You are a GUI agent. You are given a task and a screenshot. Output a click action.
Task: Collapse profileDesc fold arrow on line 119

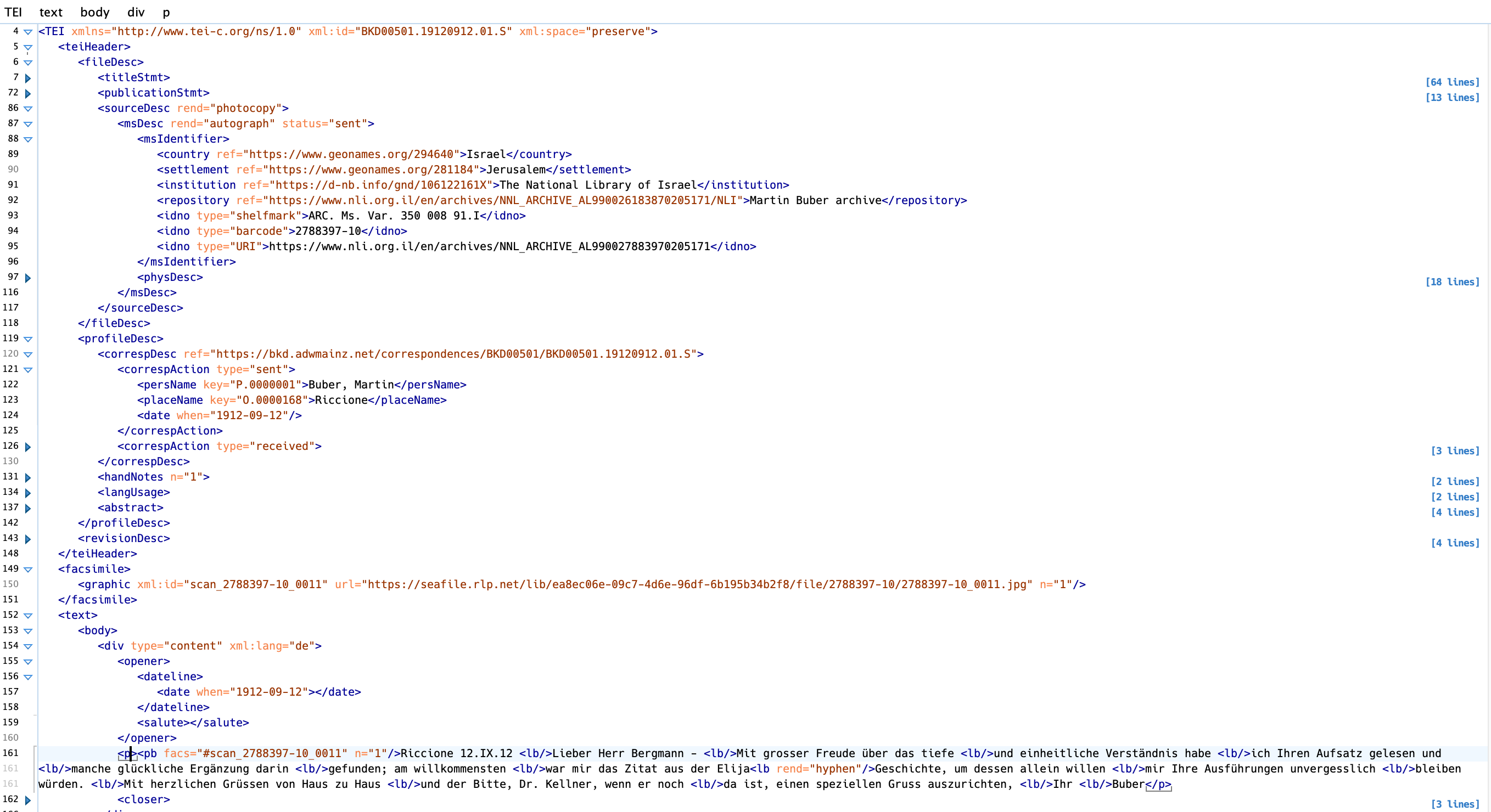tap(28, 340)
